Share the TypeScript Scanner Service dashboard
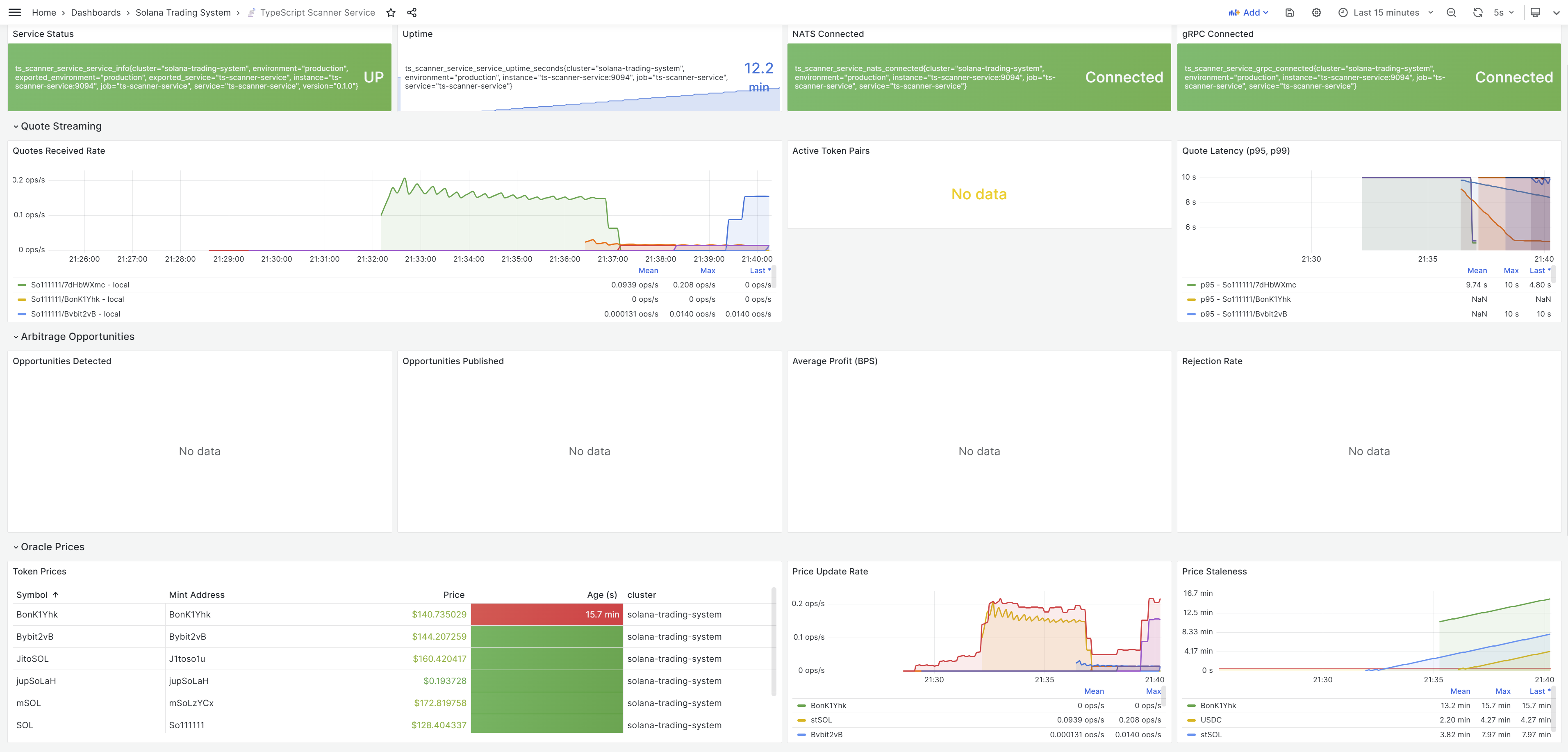This screenshot has width=1568, height=752. (412, 12)
